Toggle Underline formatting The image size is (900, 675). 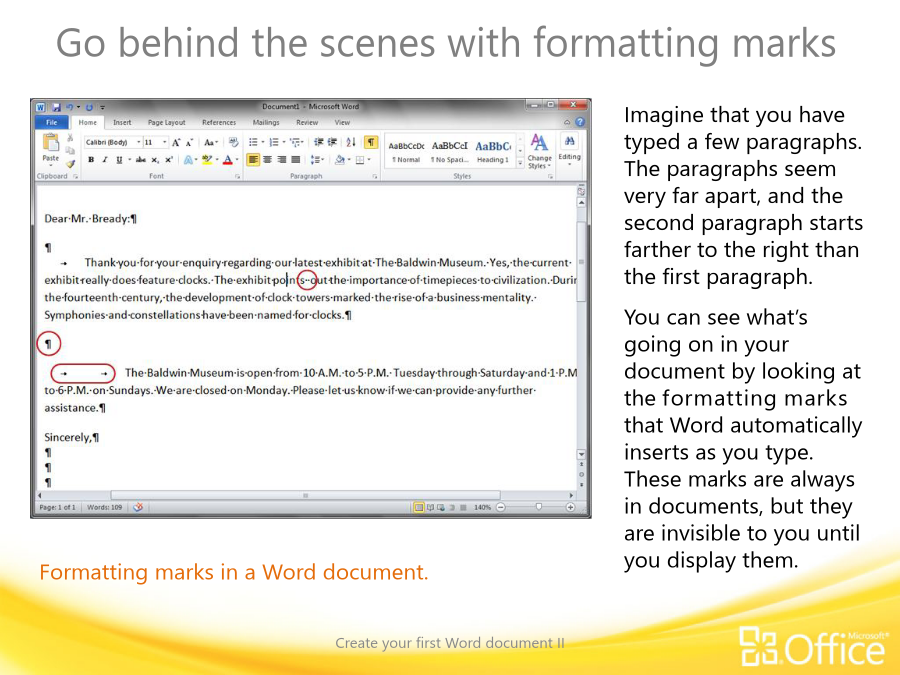click(x=119, y=160)
